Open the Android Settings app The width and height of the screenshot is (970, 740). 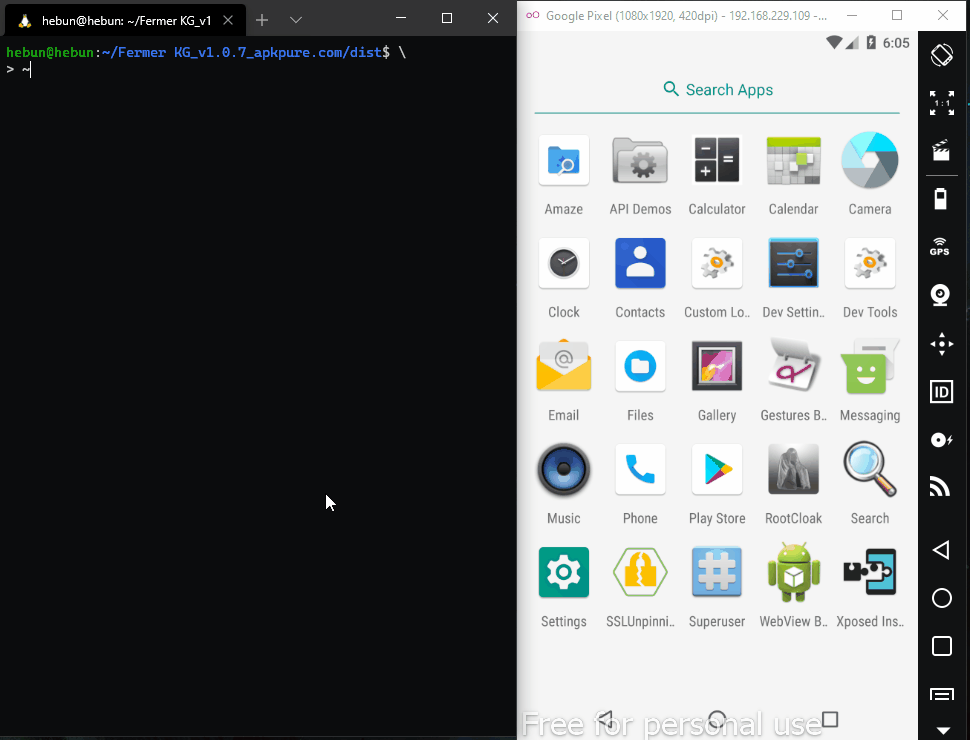[x=564, y=573]
